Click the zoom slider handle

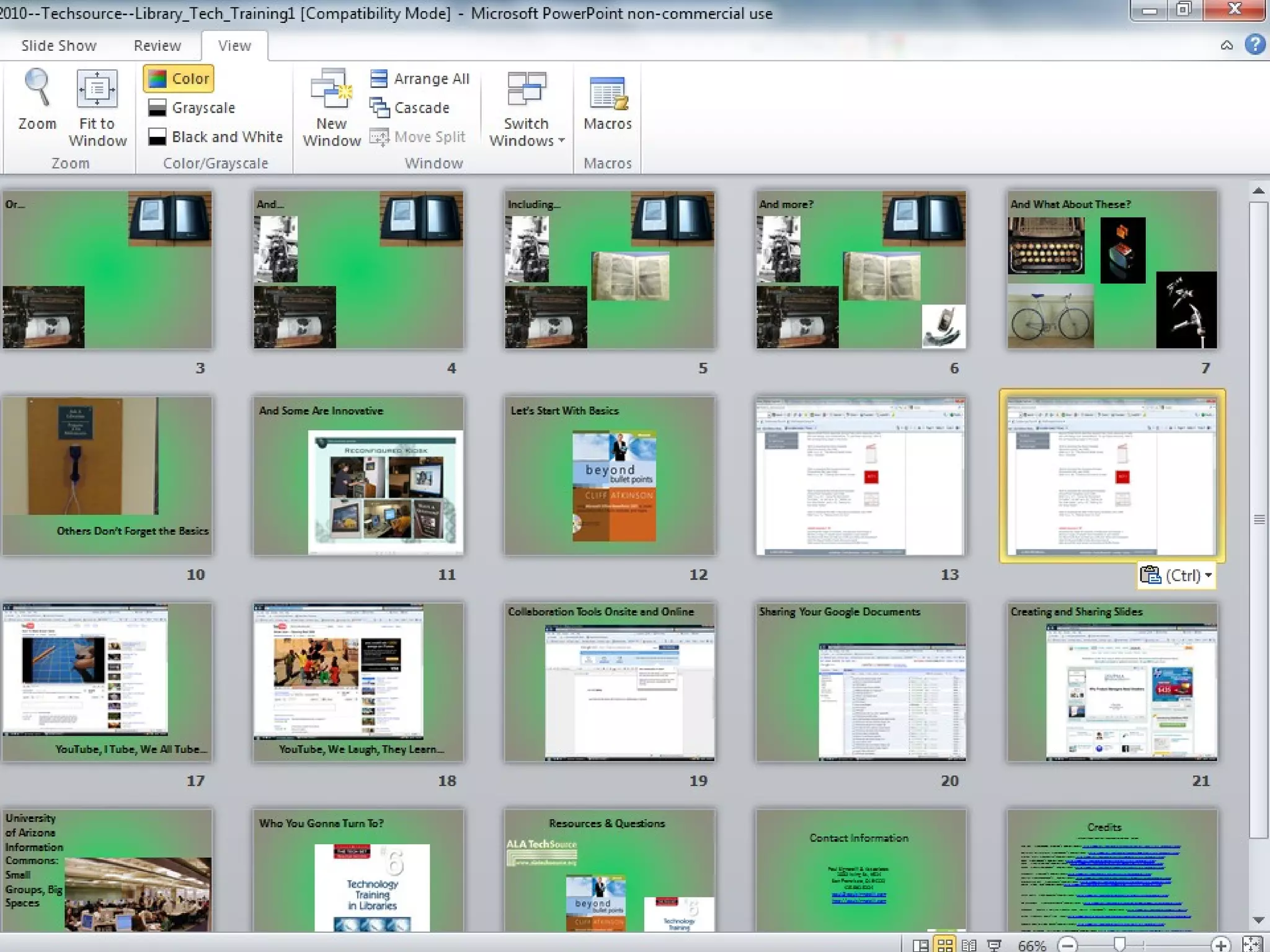coord(1119,944)
